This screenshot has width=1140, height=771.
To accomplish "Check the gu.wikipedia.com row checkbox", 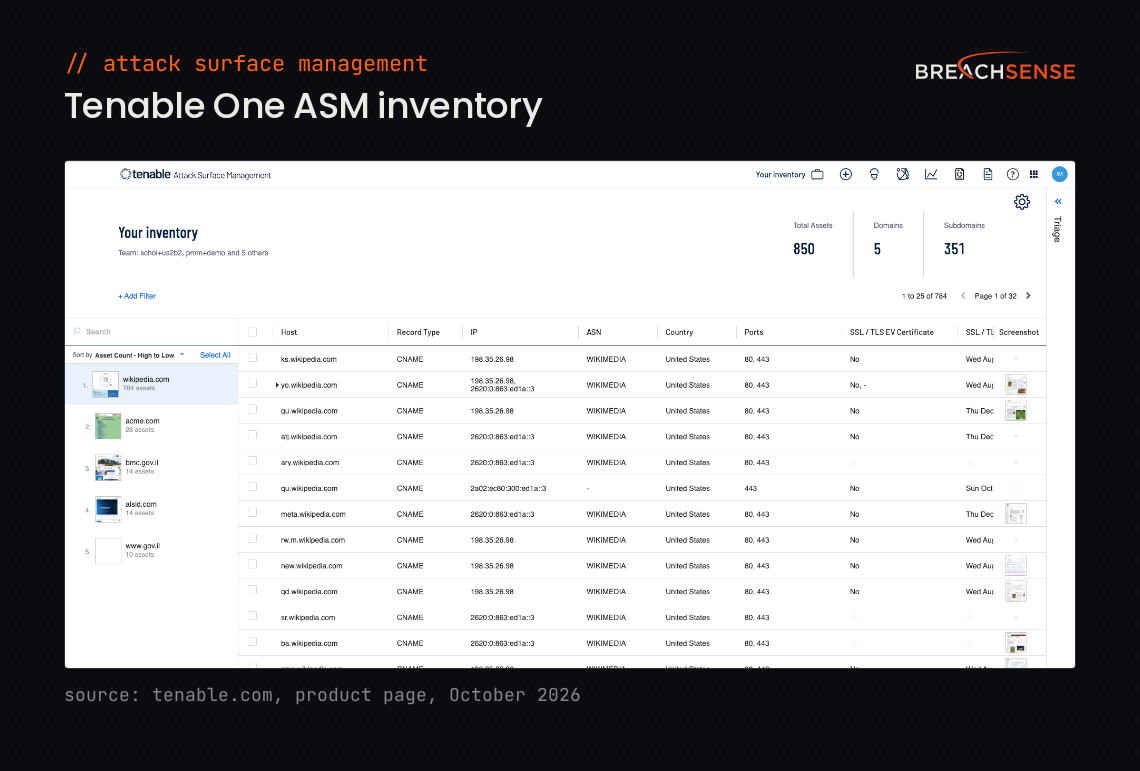I will point(252,410).
